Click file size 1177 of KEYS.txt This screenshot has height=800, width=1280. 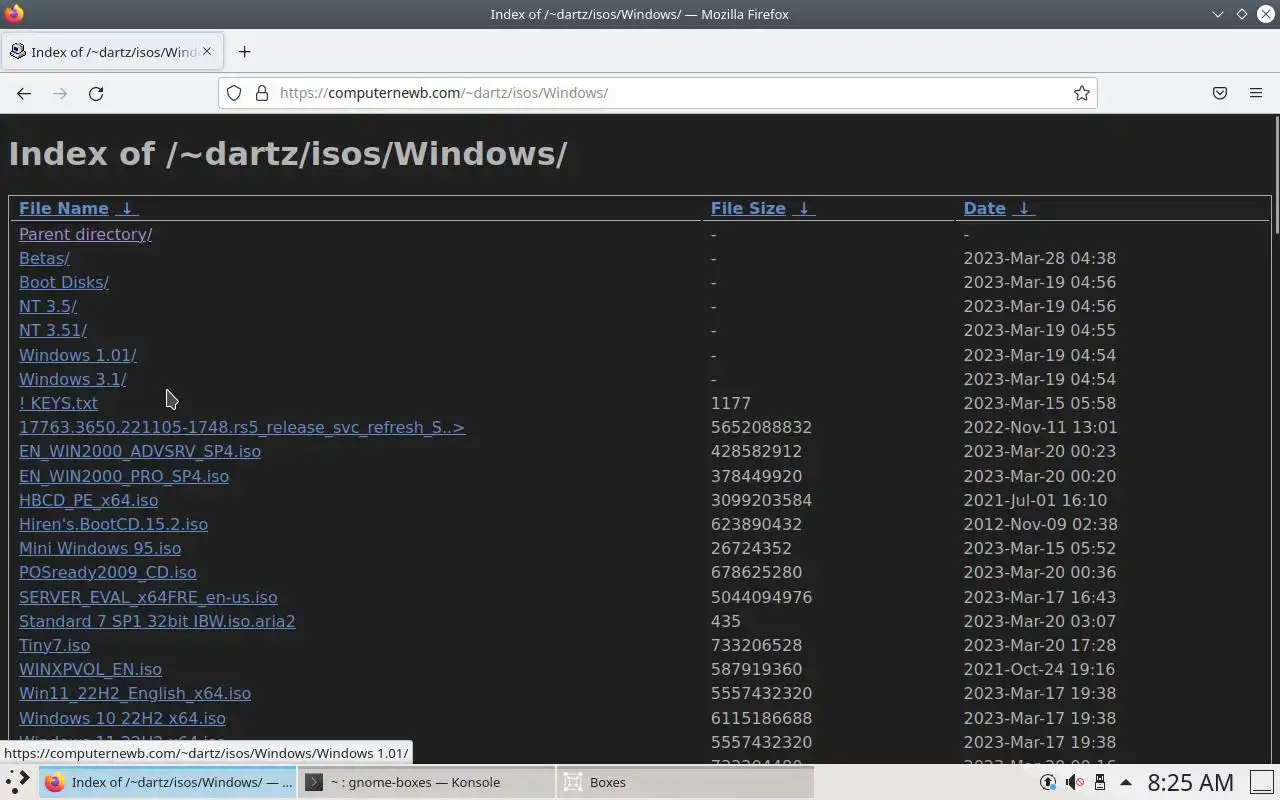731,403
